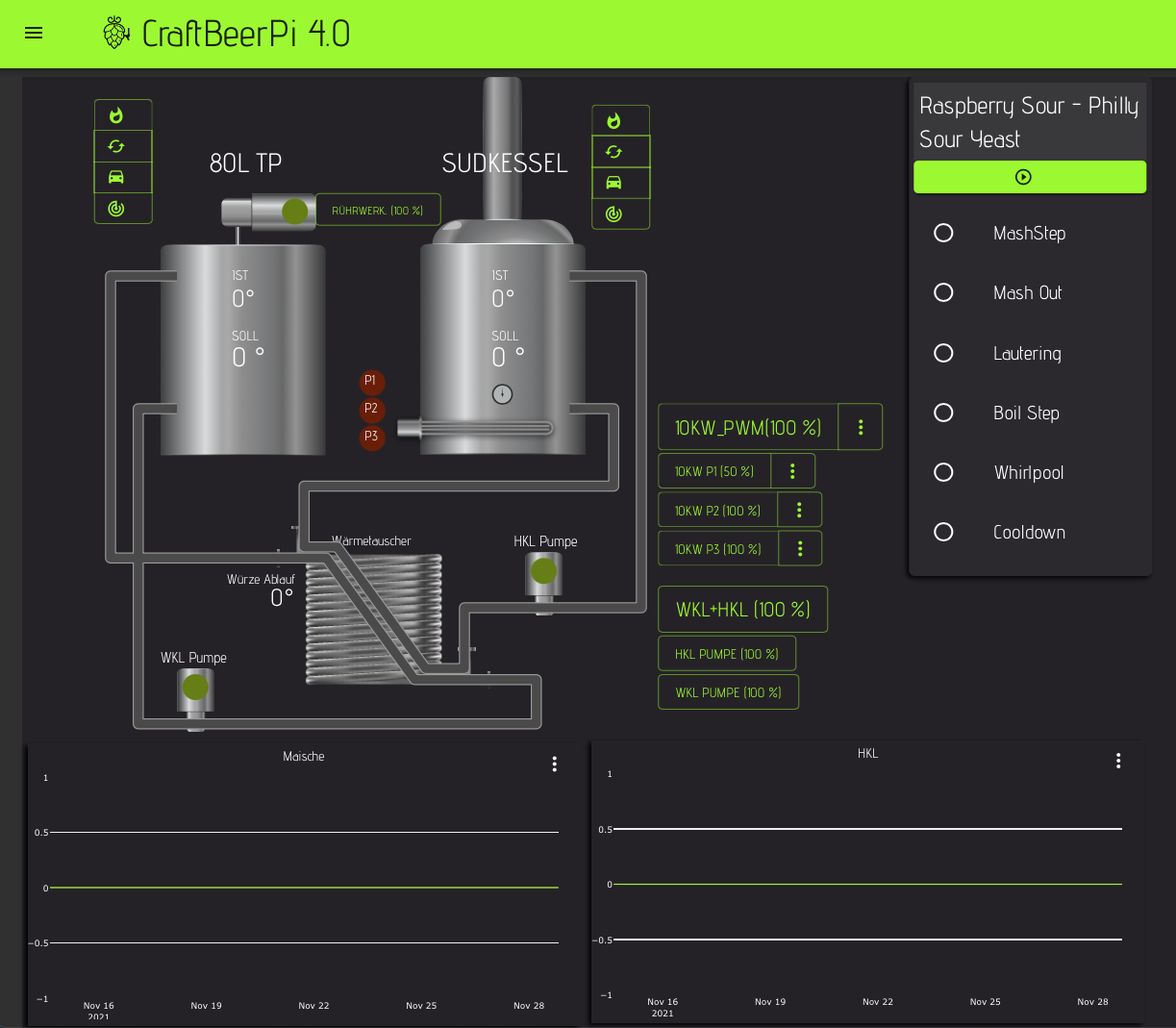Click the target spiral icon for Sudkessel
The height and width of the screenshot is (1028, 1176).
613,213
